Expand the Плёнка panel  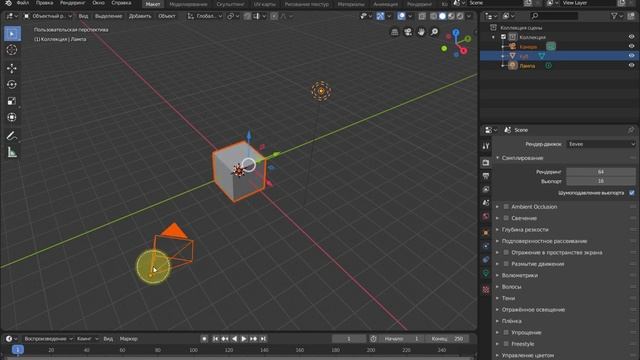[x=511, y=321]
